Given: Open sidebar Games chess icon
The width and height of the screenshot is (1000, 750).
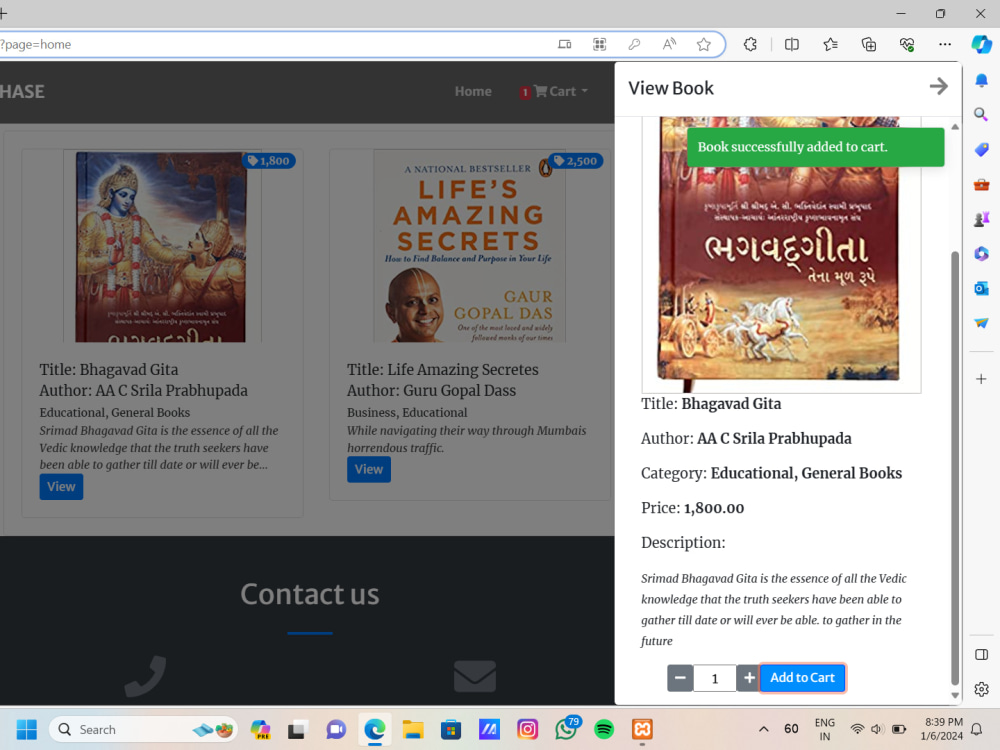Looking at the screenshot, I should (x=982, y=219).
